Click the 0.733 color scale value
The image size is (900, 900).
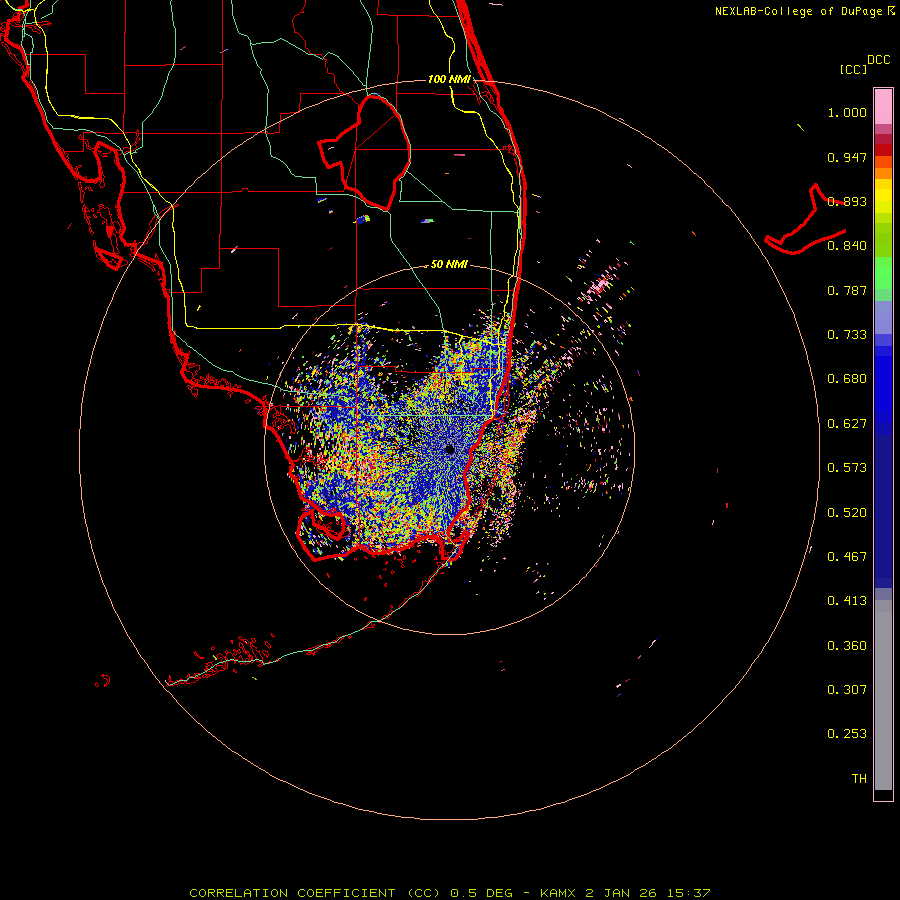tap(847, 335)
